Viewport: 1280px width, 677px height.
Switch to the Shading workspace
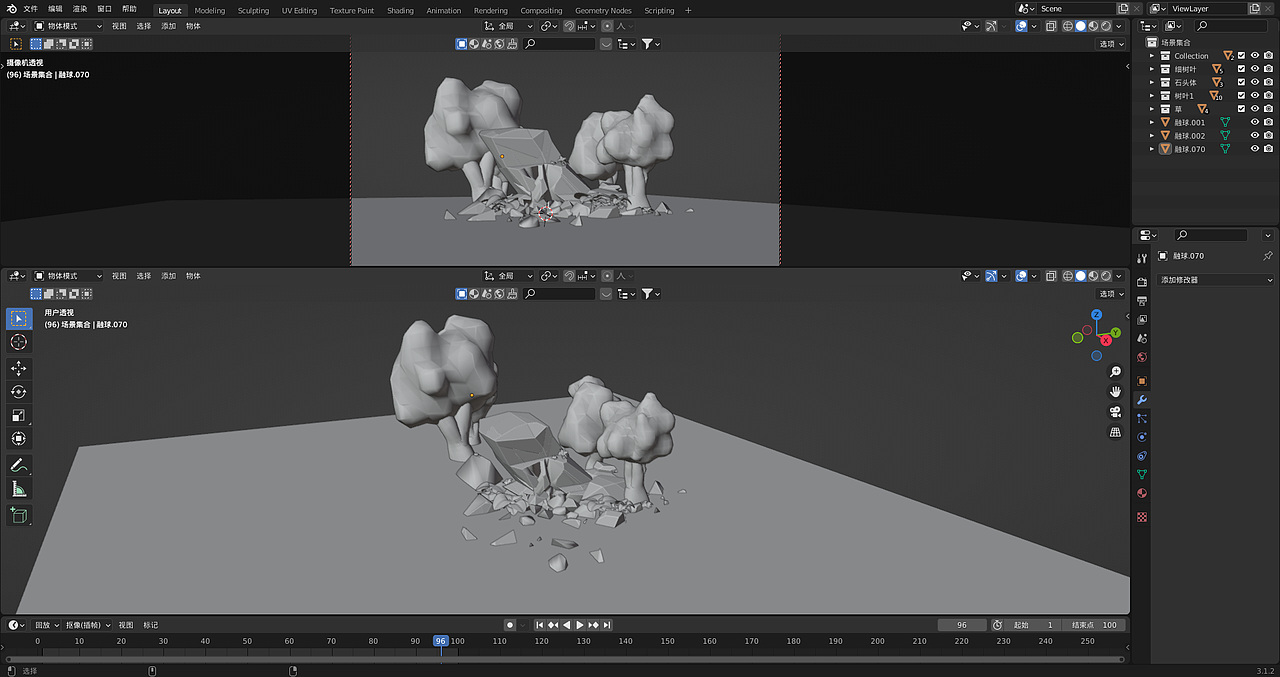tap(400, 10)
